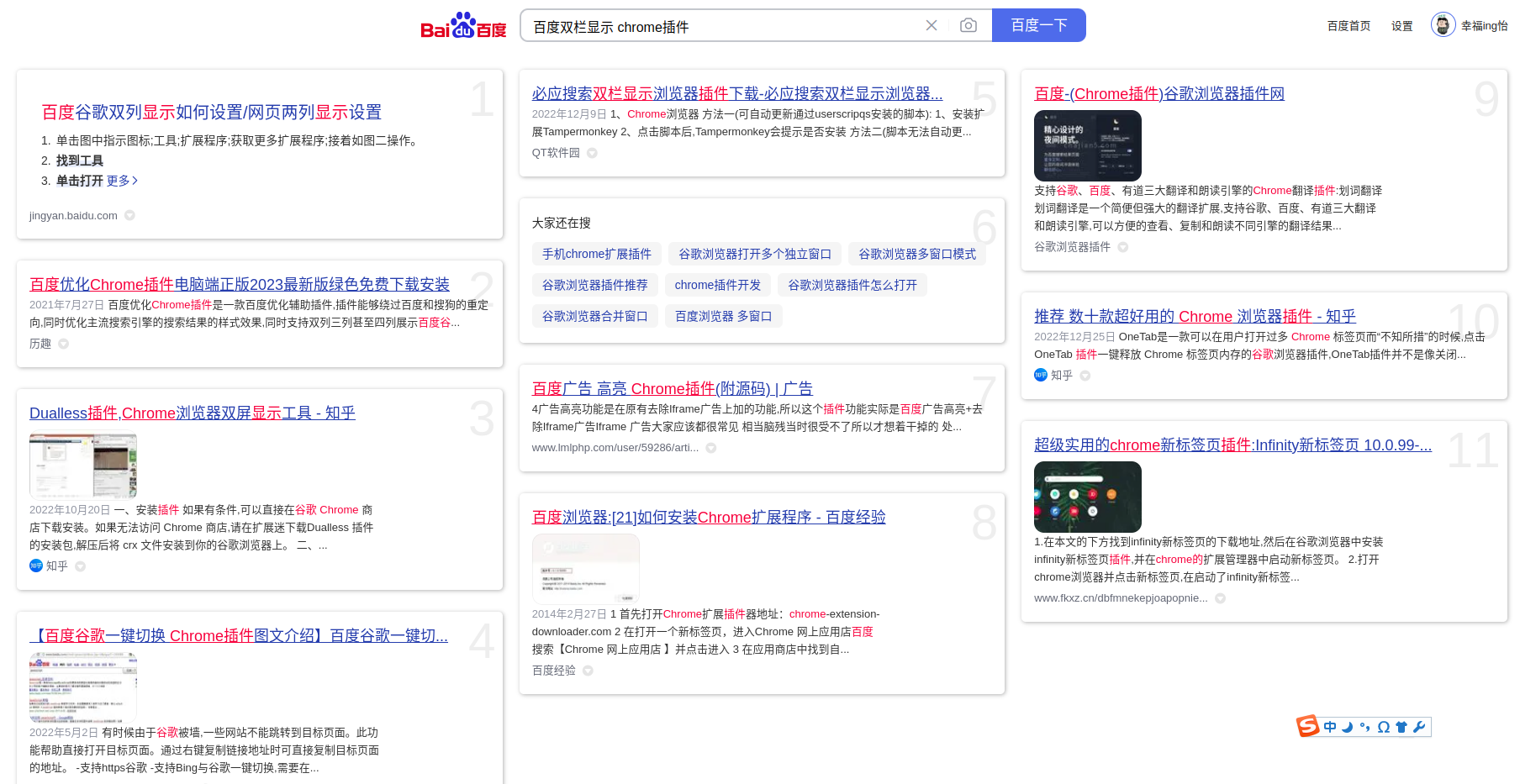
Task: Click the round icon beside 历趣
Action: point(63,344)
